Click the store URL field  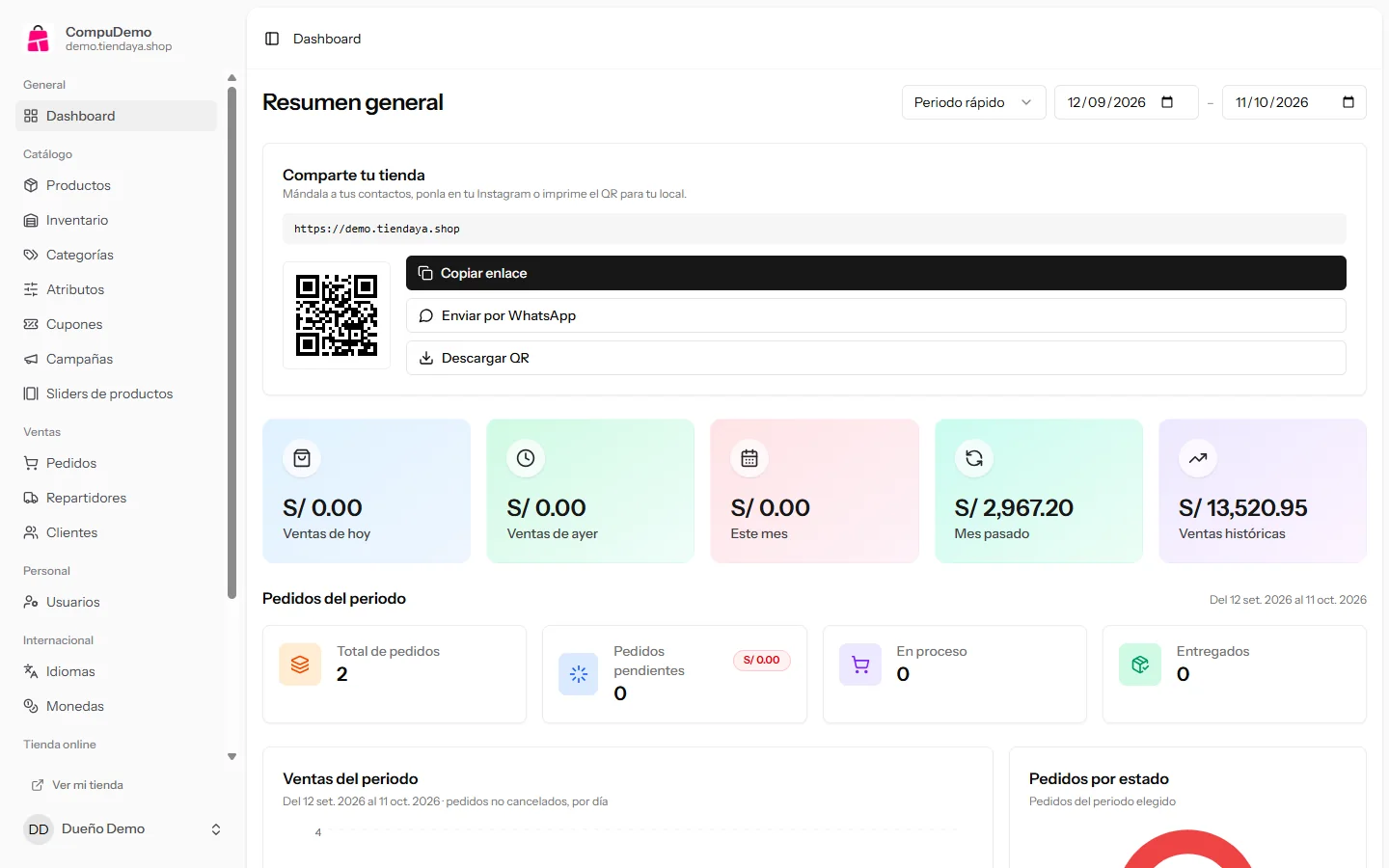click(814, 229)
